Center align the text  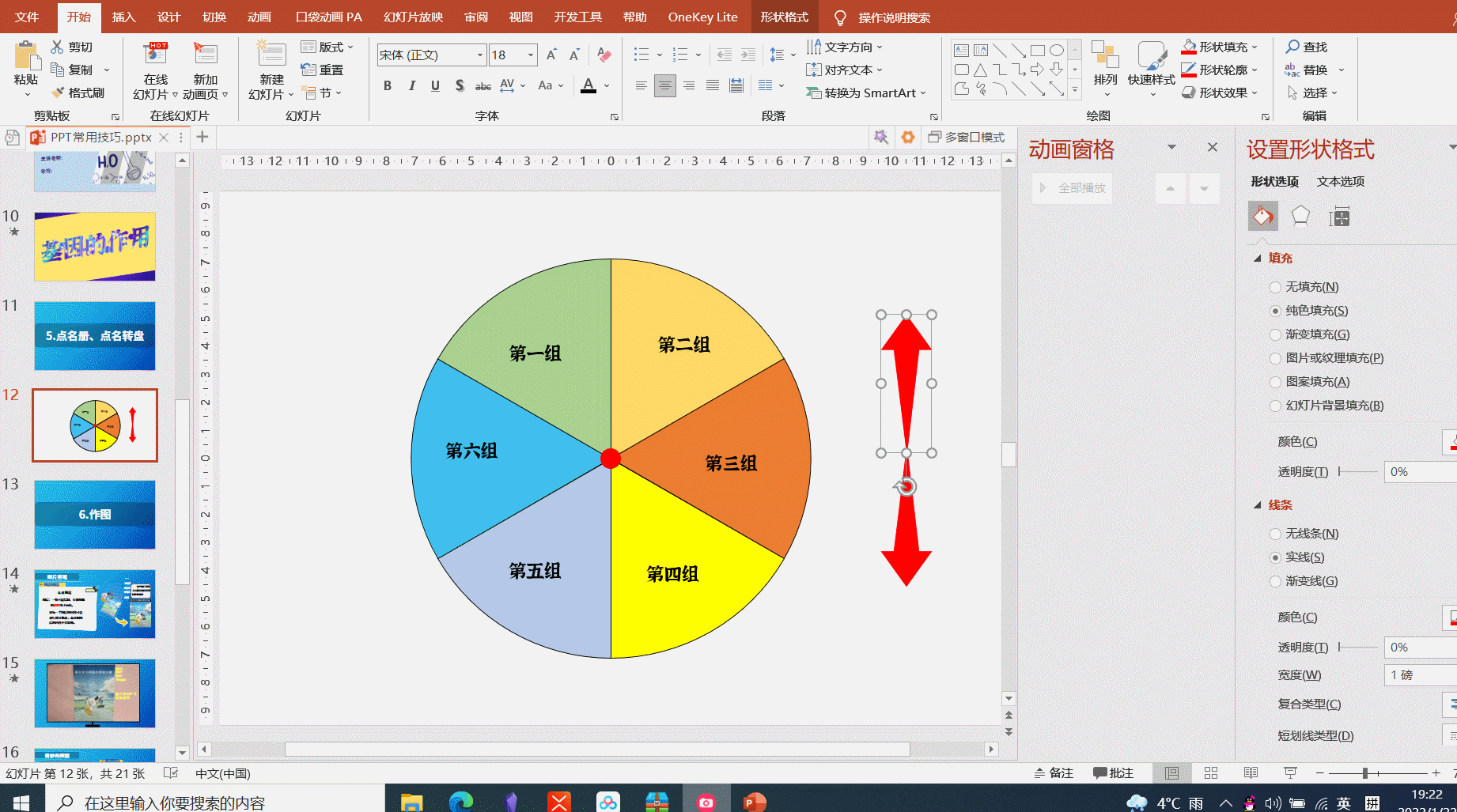(665, 85)
